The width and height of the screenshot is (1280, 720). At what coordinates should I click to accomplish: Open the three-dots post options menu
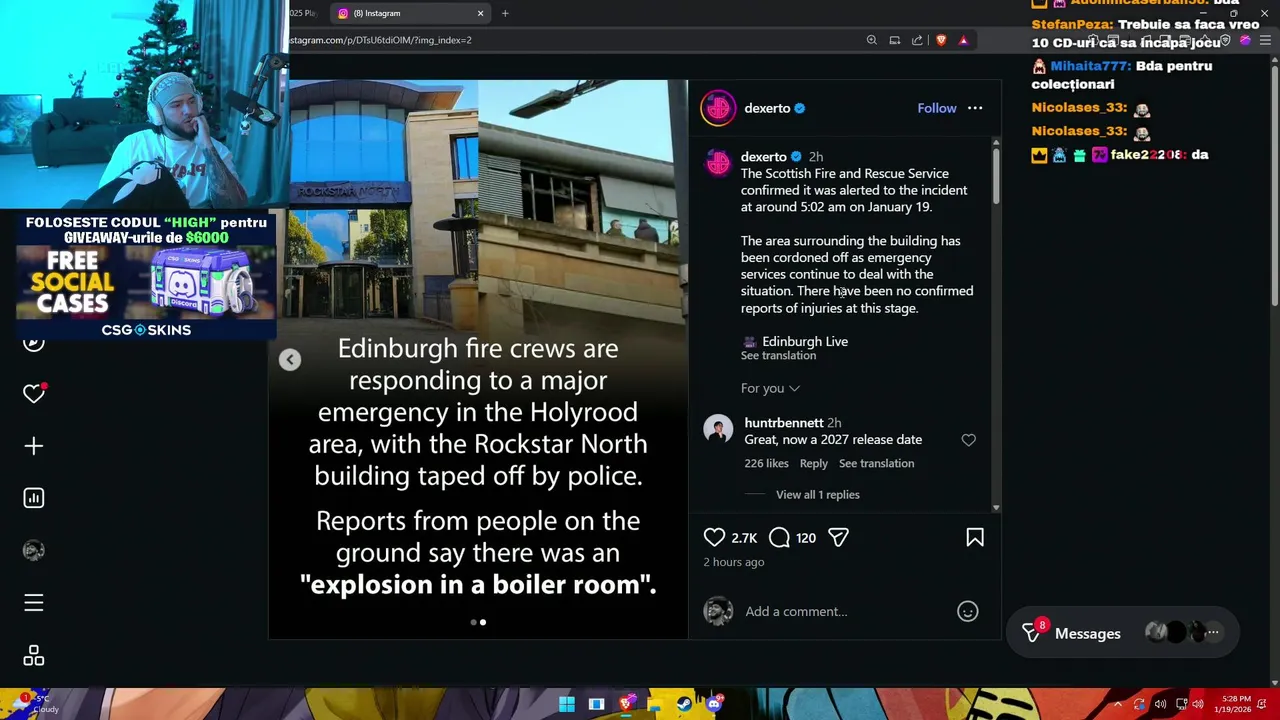975,108
